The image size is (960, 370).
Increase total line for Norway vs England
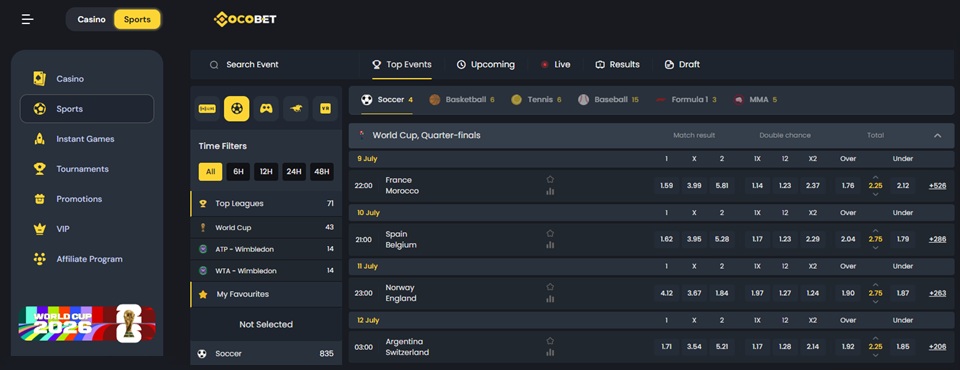pos(876,285)
